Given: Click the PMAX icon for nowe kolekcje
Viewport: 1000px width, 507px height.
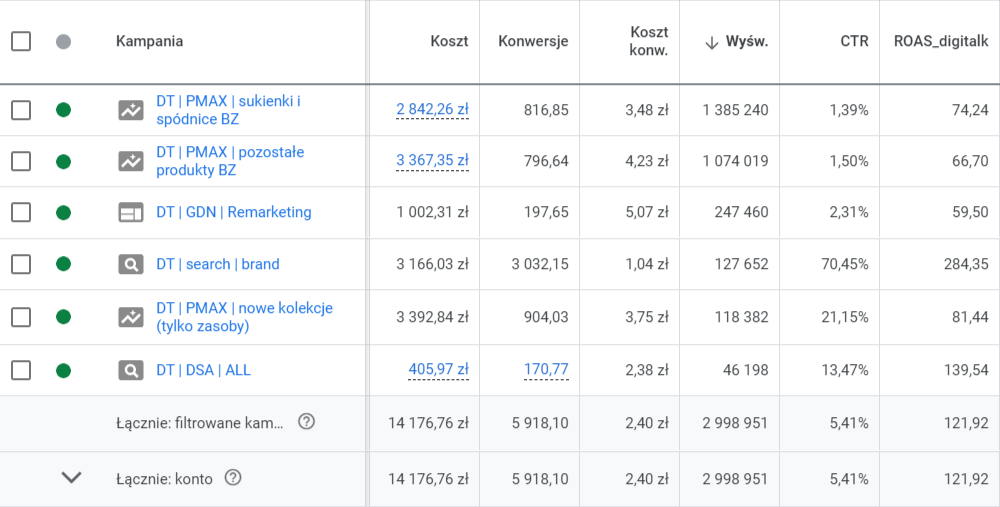Looking at the screenshot, I should pyautogui.click(x=131, y=317).
